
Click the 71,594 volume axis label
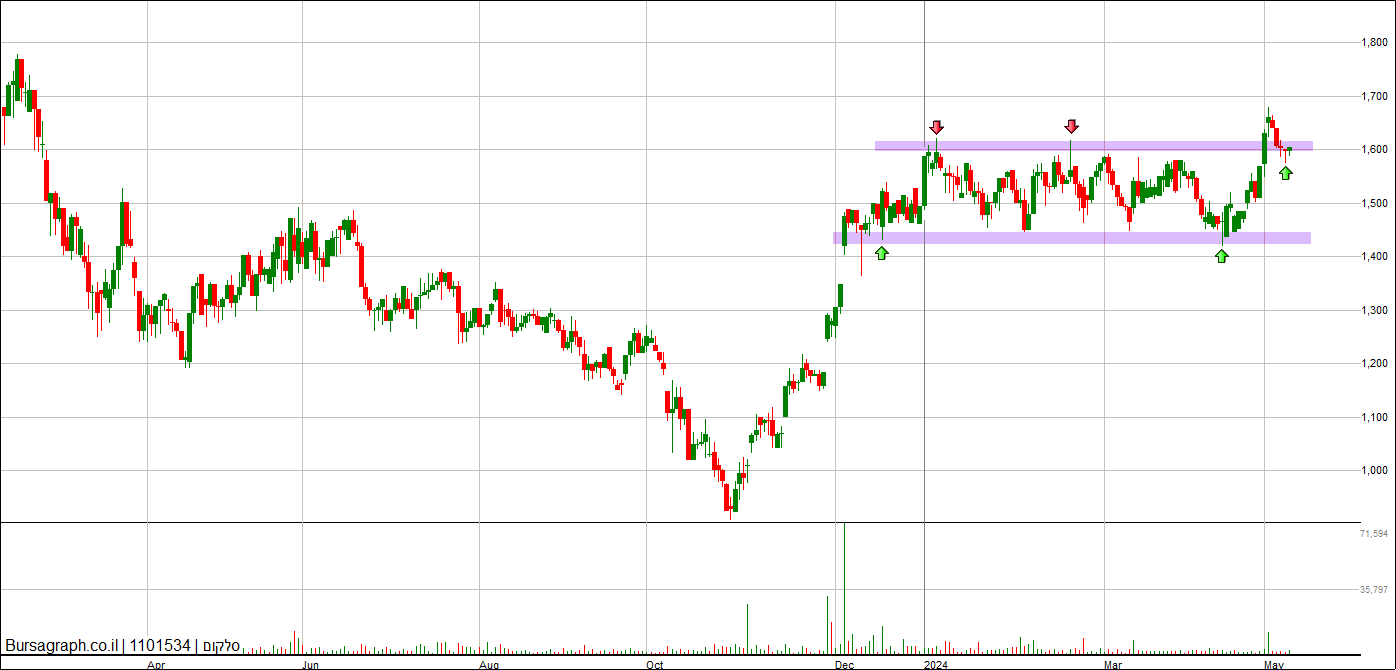click(x=1373, y=535)
